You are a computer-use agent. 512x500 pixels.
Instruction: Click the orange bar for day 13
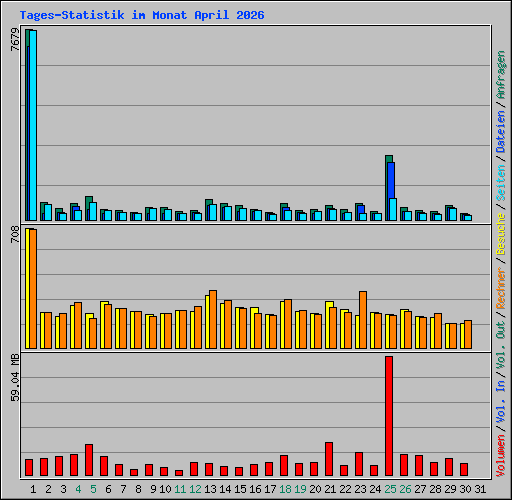pyautogui.click(x=213, y=319)
